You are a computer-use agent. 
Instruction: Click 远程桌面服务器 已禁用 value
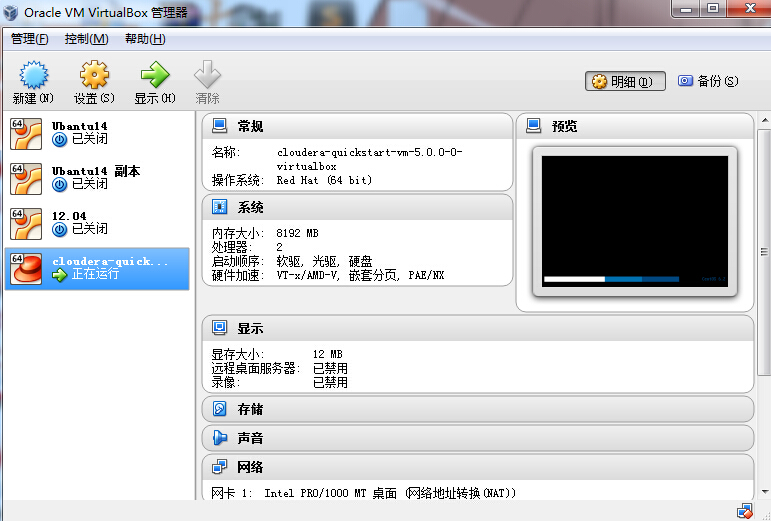(330, 368)
